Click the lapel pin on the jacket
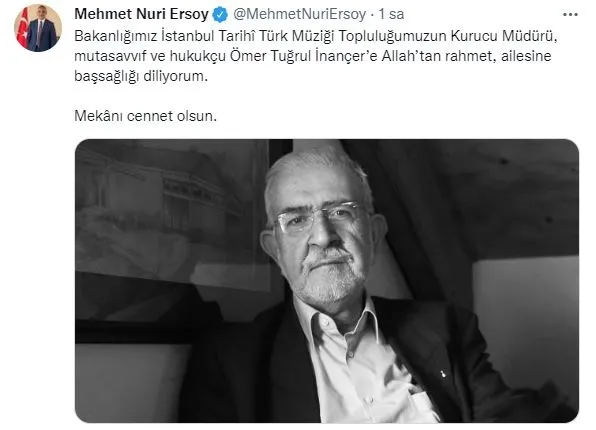 pyautogui.click(x=443, y=374)
